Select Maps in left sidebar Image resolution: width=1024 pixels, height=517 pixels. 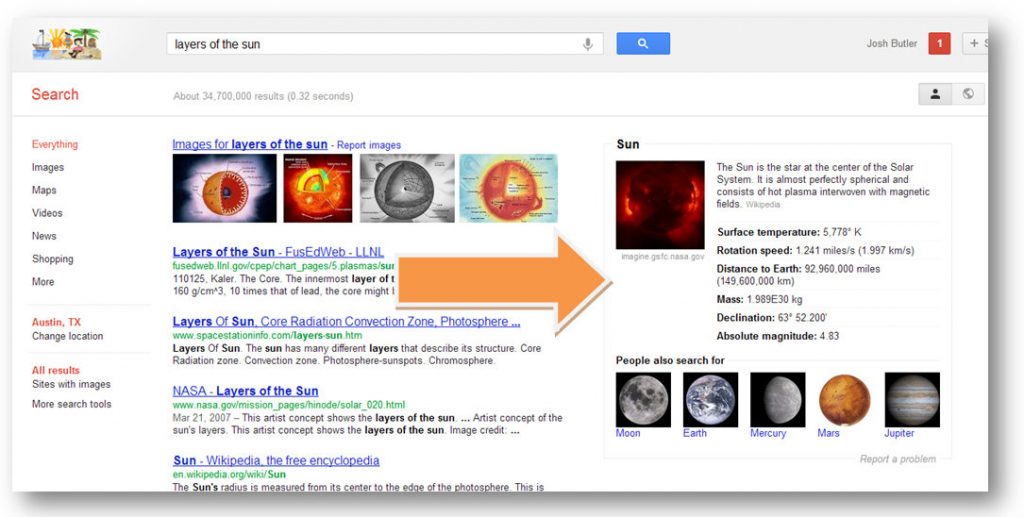44,190
